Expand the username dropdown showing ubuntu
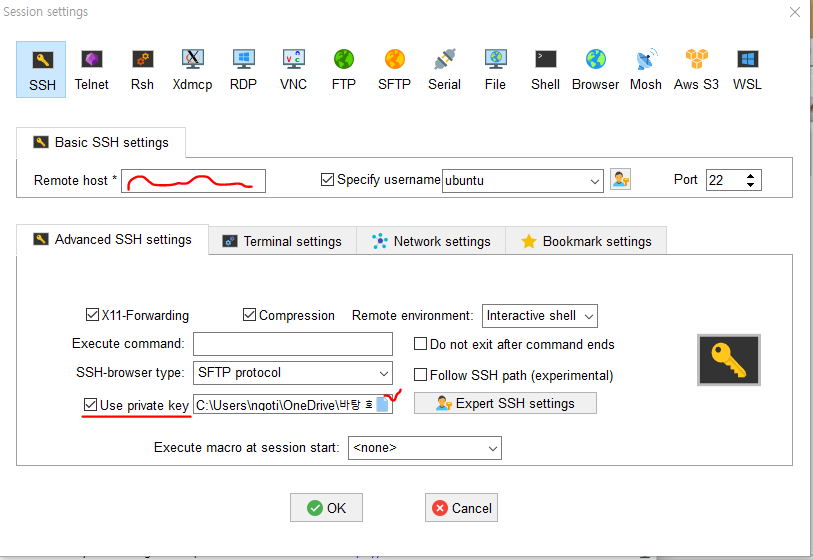The height and width of the screenshot is (560, 813). (x=594, y=181)
